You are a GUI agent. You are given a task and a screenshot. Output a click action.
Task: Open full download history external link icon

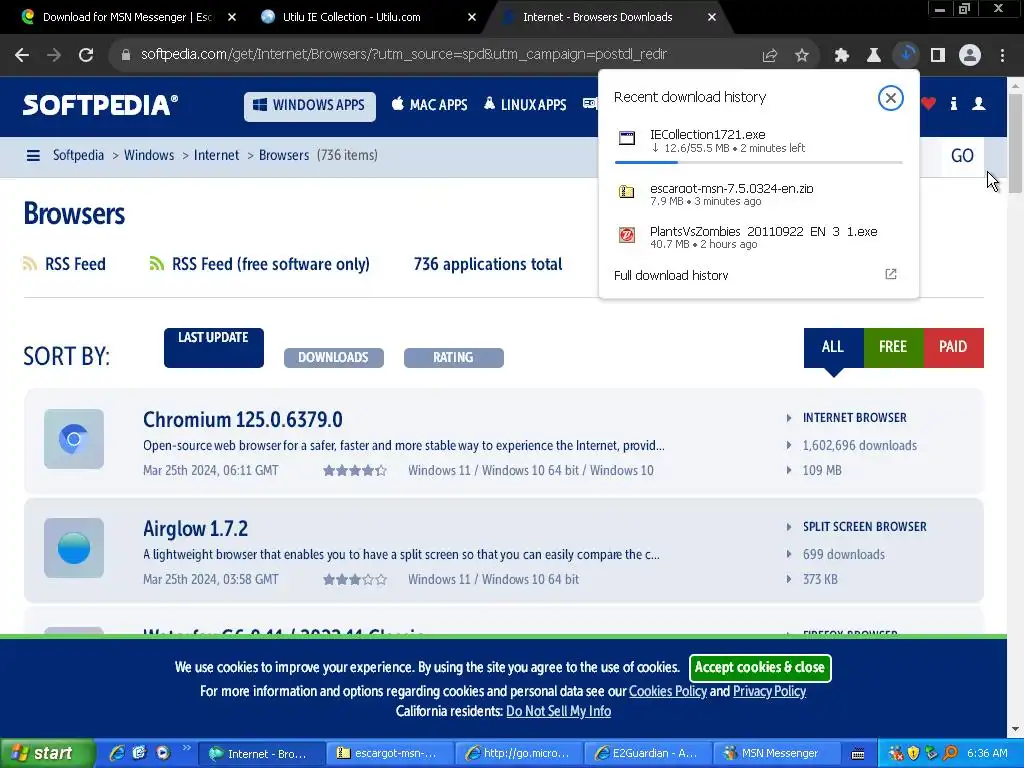(x=891, y=274)
